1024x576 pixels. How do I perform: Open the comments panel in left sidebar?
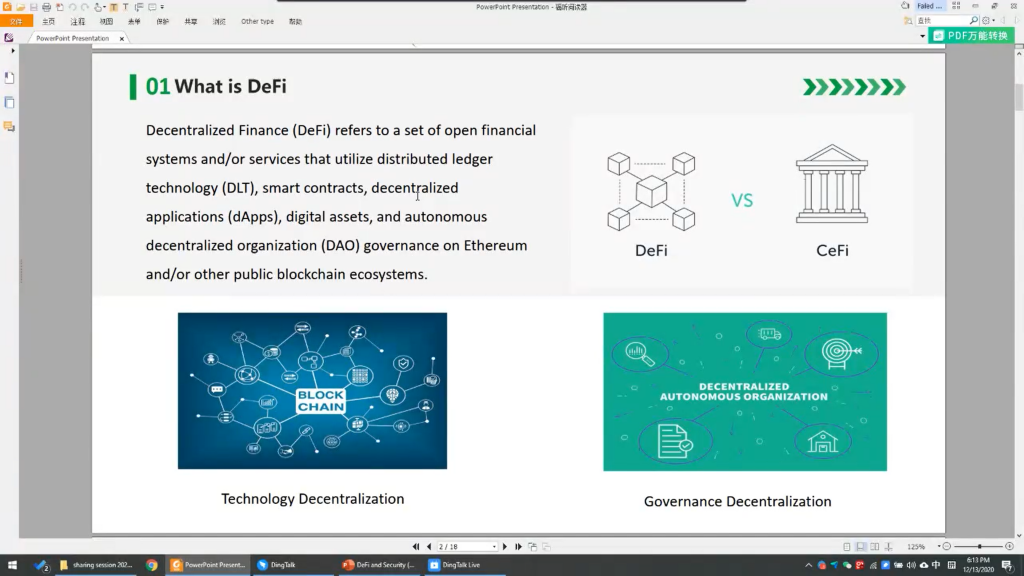click(9, 127)
